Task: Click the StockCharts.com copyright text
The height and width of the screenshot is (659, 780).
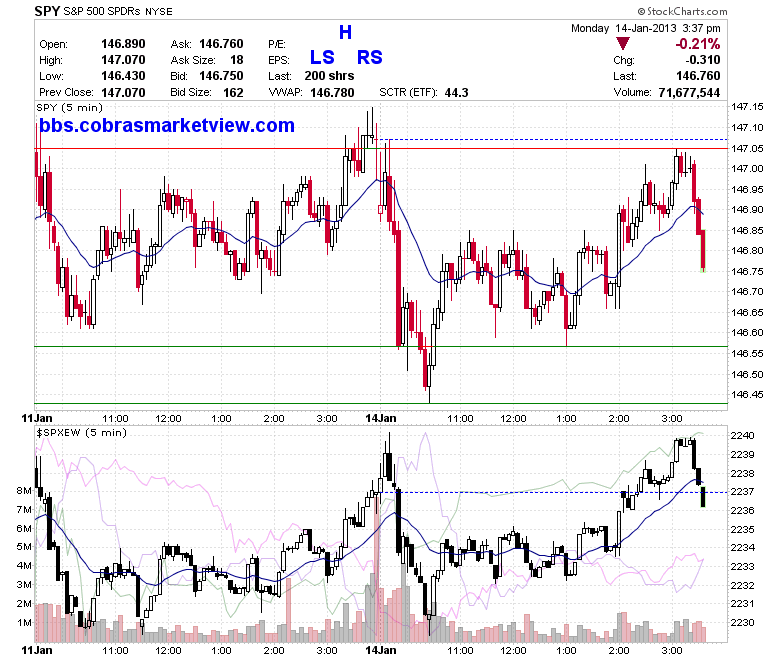Action: pyautogui.click(x=682, y=11)
